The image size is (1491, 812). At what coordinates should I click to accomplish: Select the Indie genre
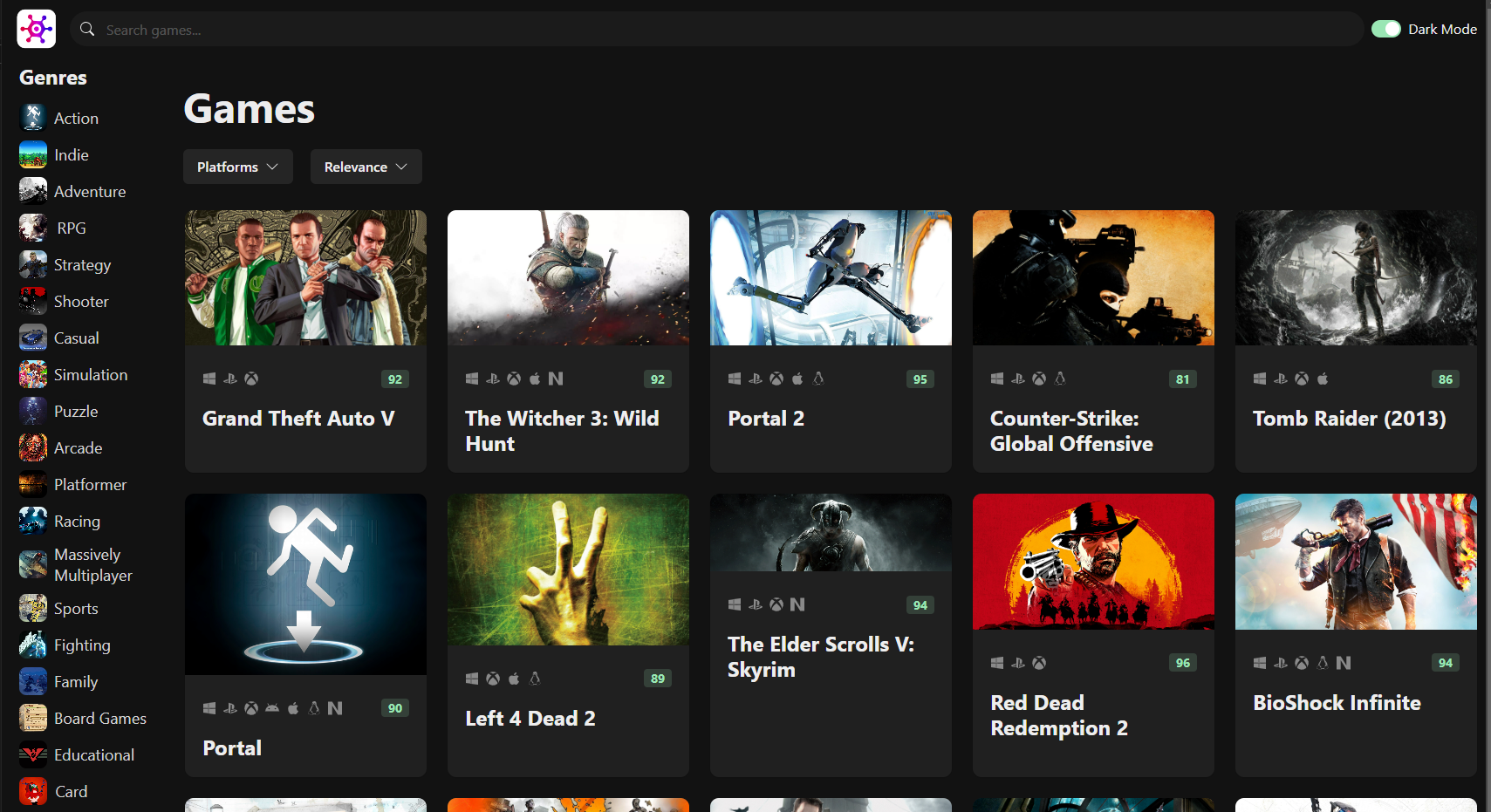click(72, 155)
